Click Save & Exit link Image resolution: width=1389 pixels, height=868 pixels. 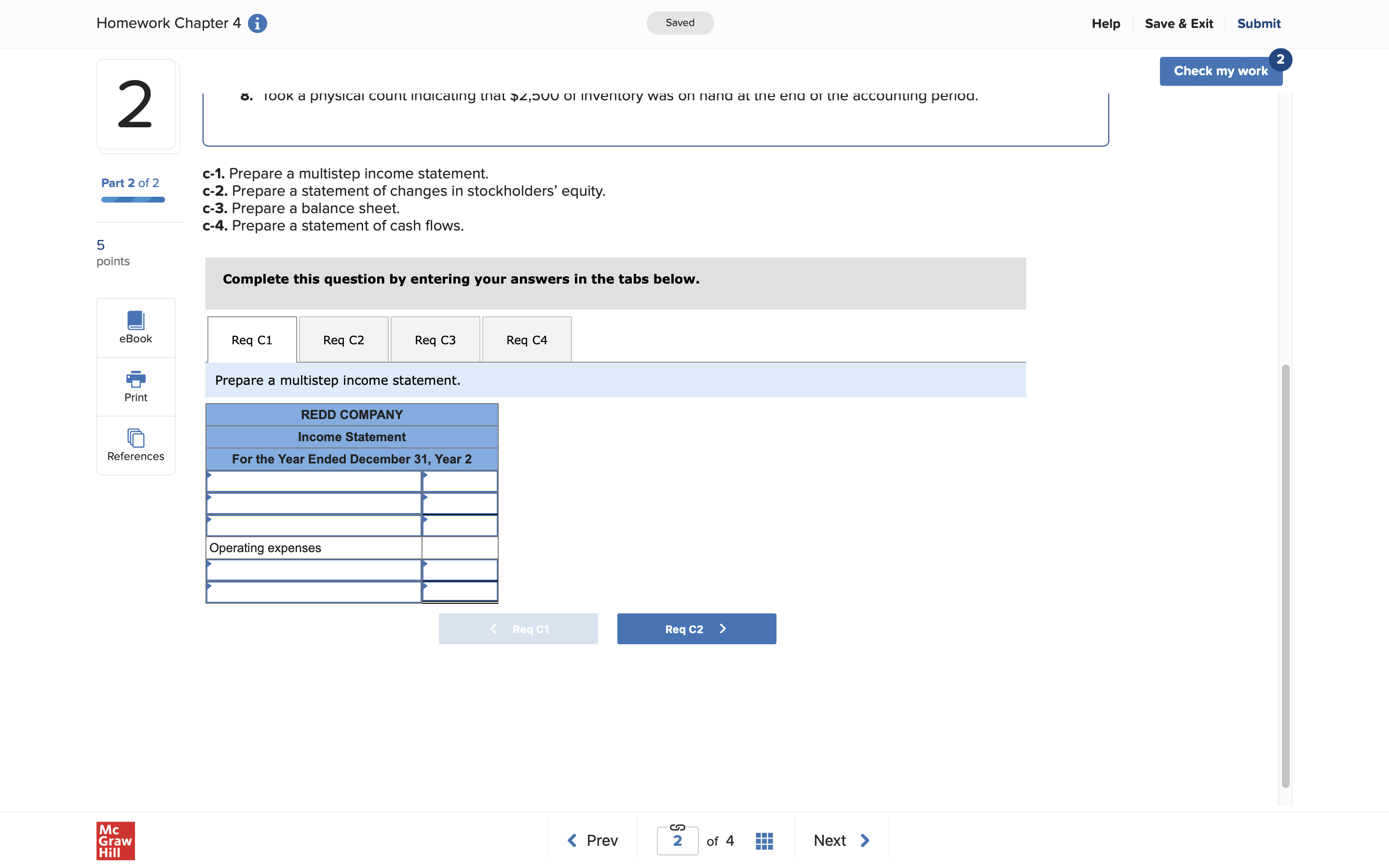coord(1178,24)
